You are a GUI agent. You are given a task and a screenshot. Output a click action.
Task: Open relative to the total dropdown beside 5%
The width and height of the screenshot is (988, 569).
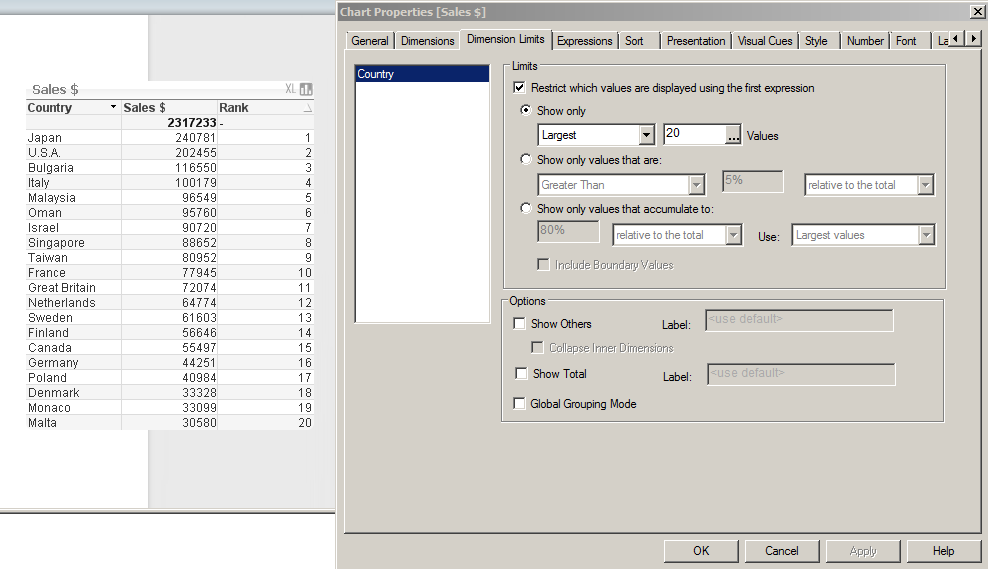pos(926,185)
